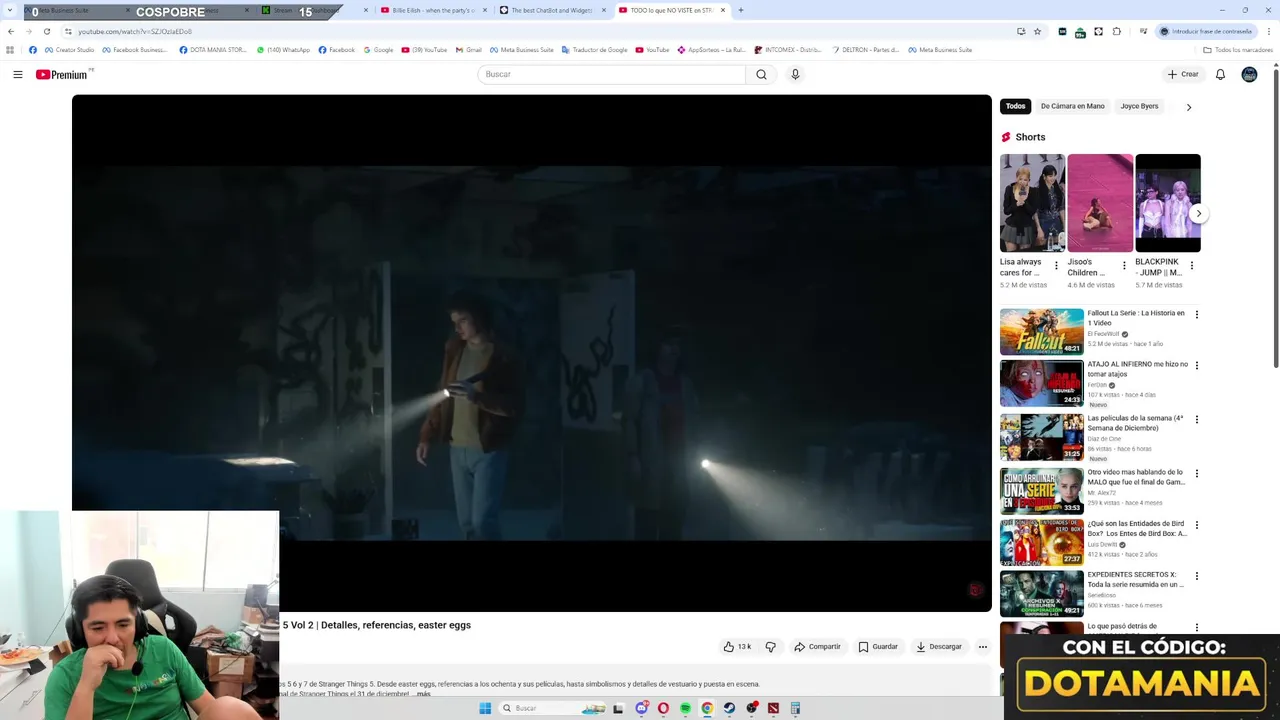Click the Crear button
This screenshot has height=720, width=1280.
1182,74
